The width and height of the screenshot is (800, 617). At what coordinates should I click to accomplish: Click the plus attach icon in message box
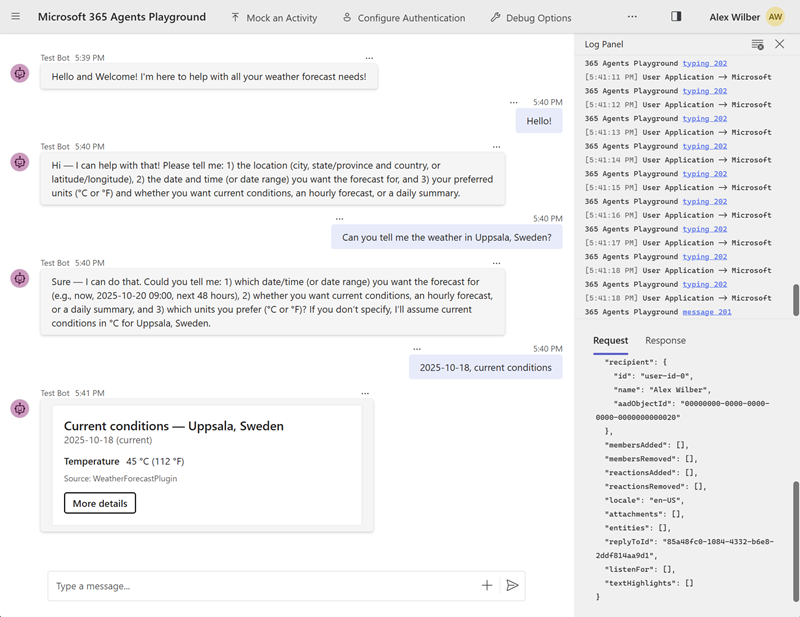(x=487, y=586)
